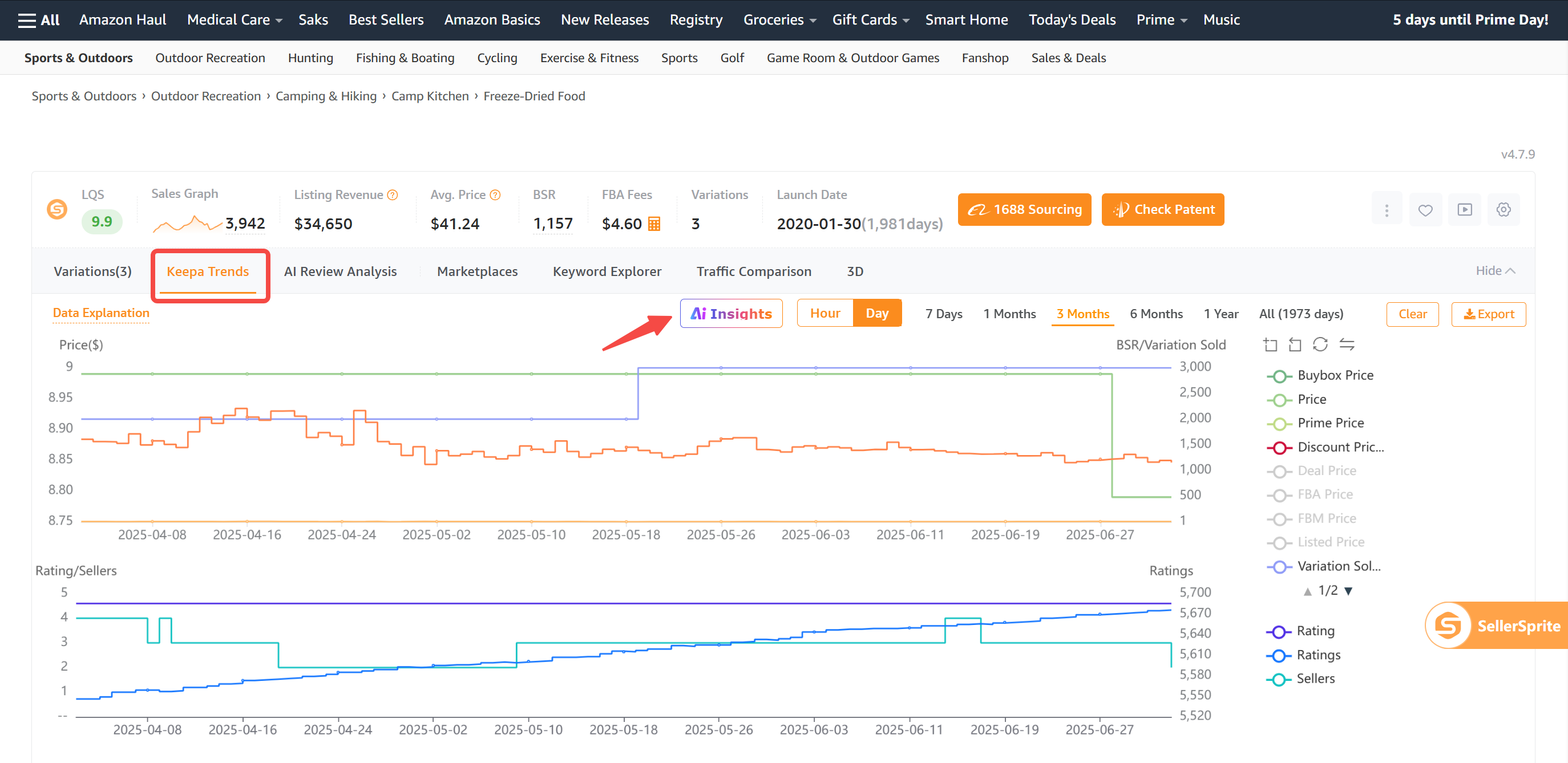Enable FBA Price series in legend
The height and width of the screenshot is (763, 1568).
1310,494
